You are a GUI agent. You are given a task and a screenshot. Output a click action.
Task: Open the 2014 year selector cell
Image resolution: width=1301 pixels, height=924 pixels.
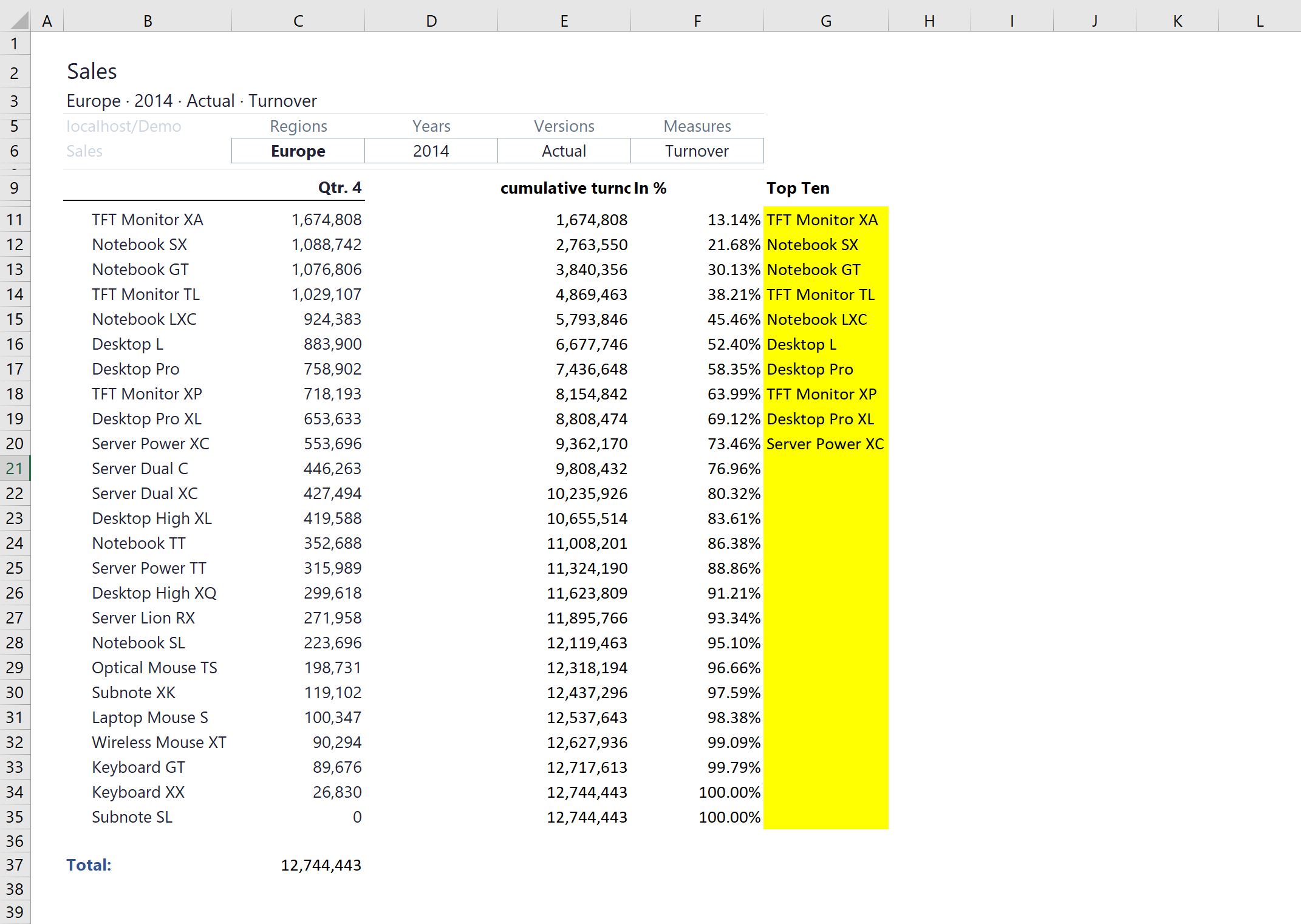pos(431,151)
